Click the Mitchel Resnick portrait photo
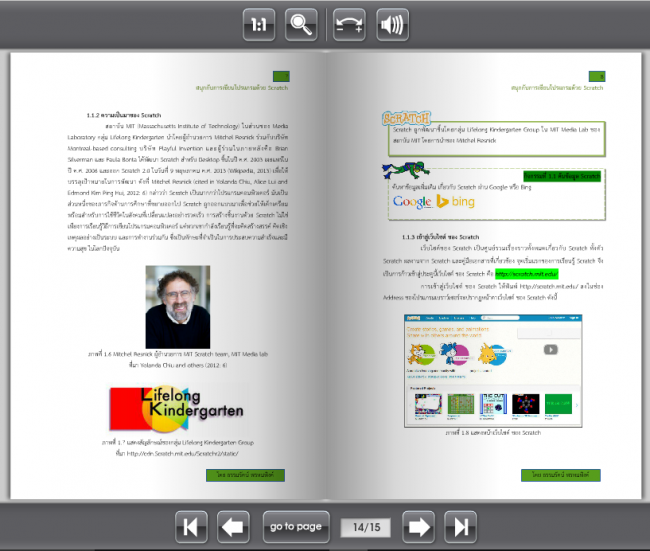The image size is (650, 551). (x=178, y=307)
